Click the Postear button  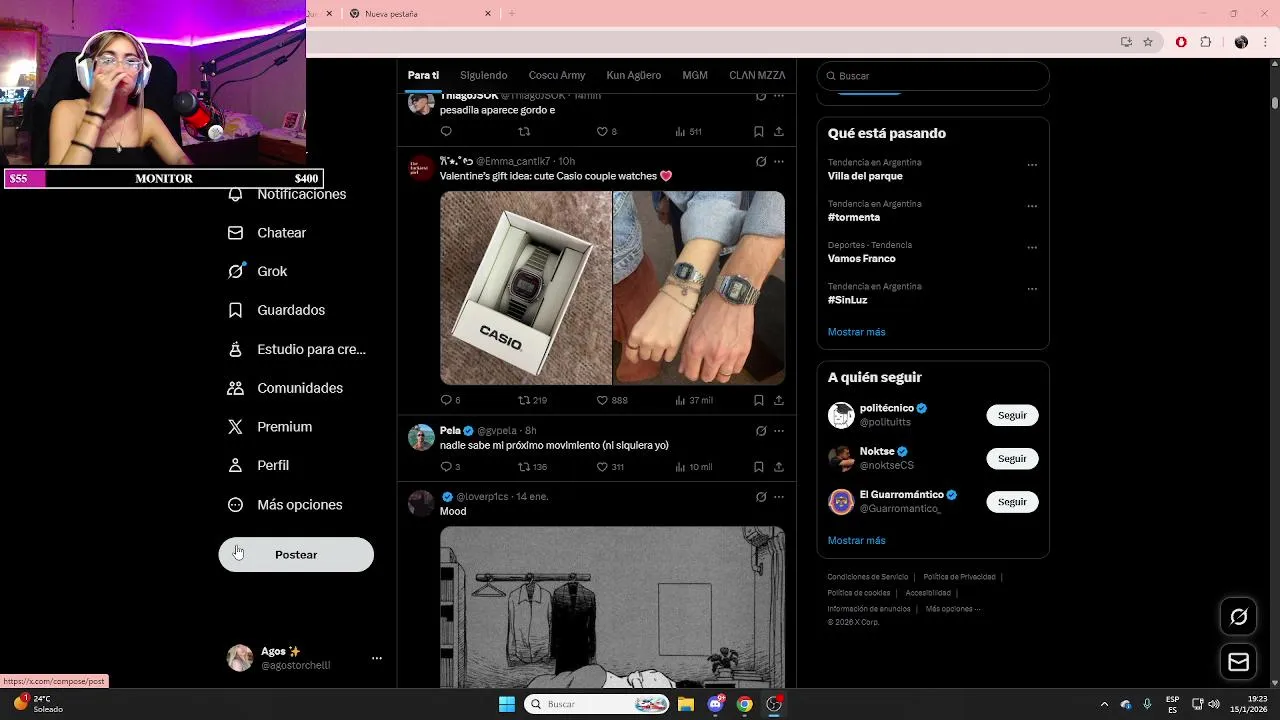296,555
